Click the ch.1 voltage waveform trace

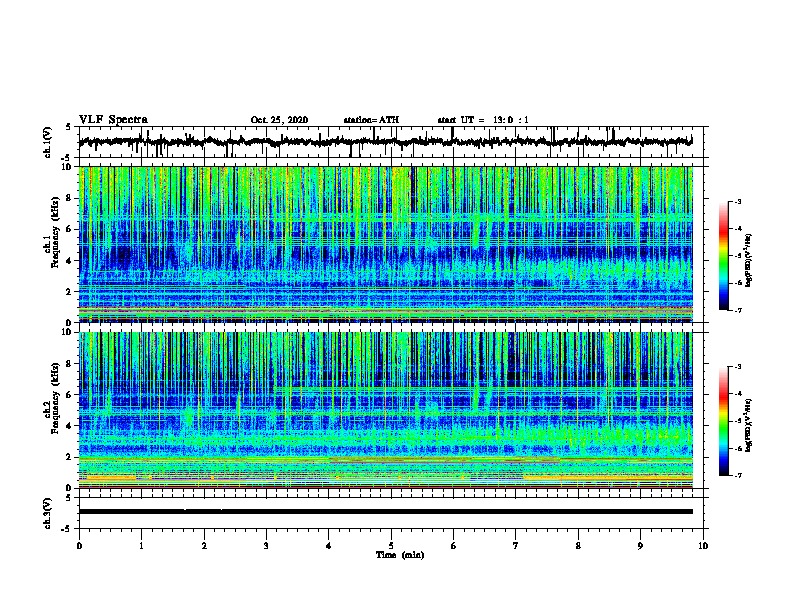[x=385, y=142]
